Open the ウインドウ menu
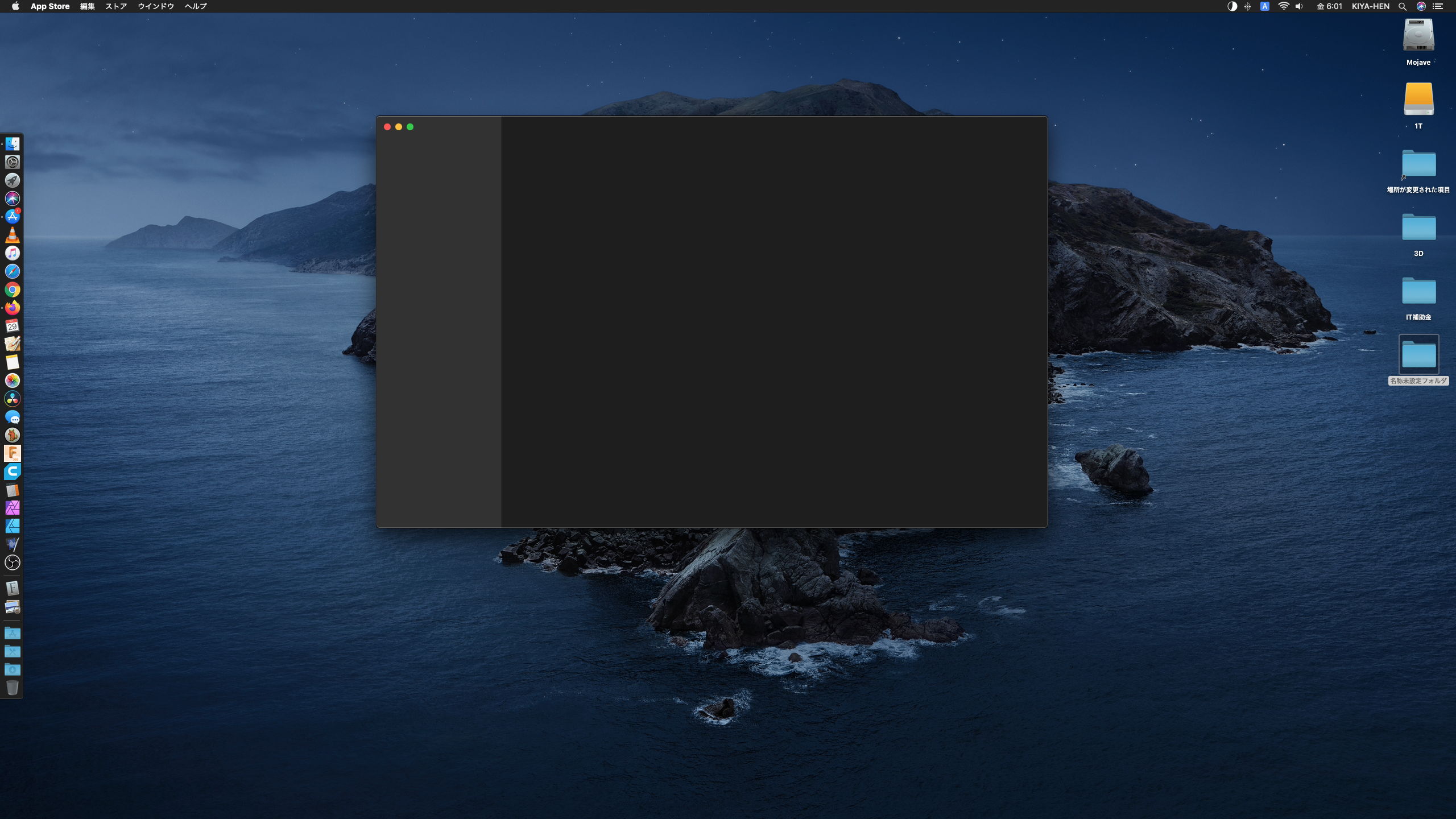The width and height of the screenshot is (1456, 819). 155,6
